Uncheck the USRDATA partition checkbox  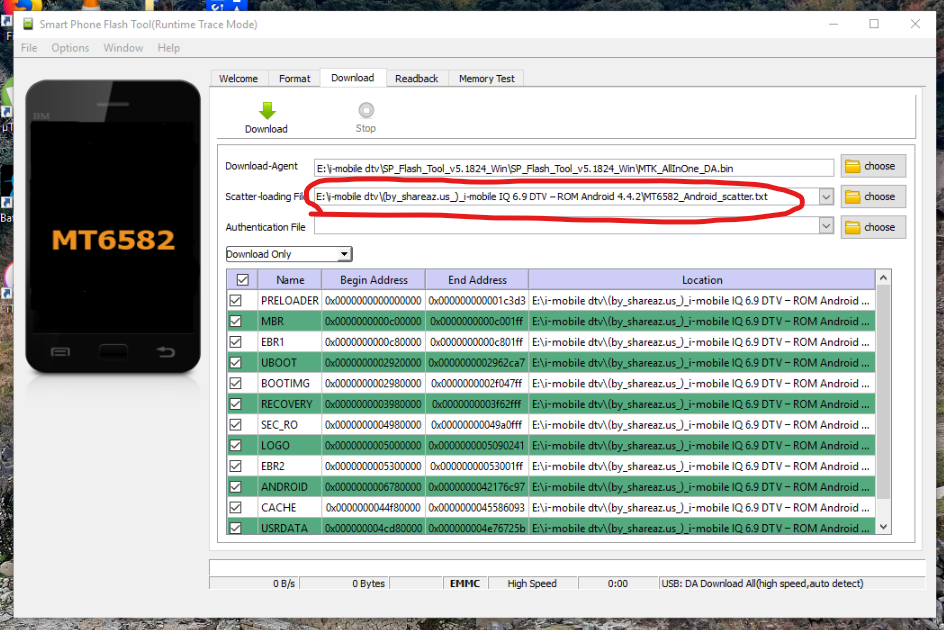pyautogui.click(x=235, y=528)
